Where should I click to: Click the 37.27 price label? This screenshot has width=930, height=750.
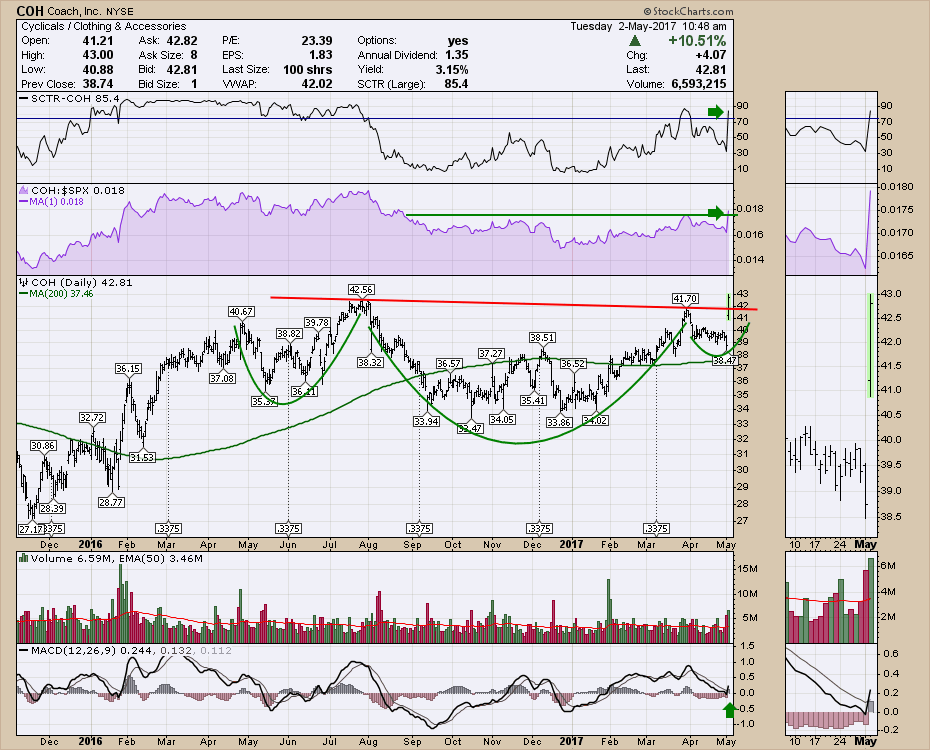pyautogui.click(x=491, y=353)
